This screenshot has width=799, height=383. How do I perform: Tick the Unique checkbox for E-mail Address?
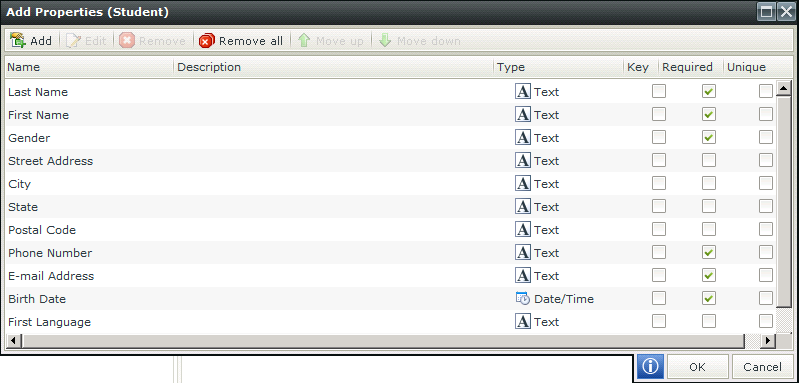pyautogui.click(x=766, y=276)
